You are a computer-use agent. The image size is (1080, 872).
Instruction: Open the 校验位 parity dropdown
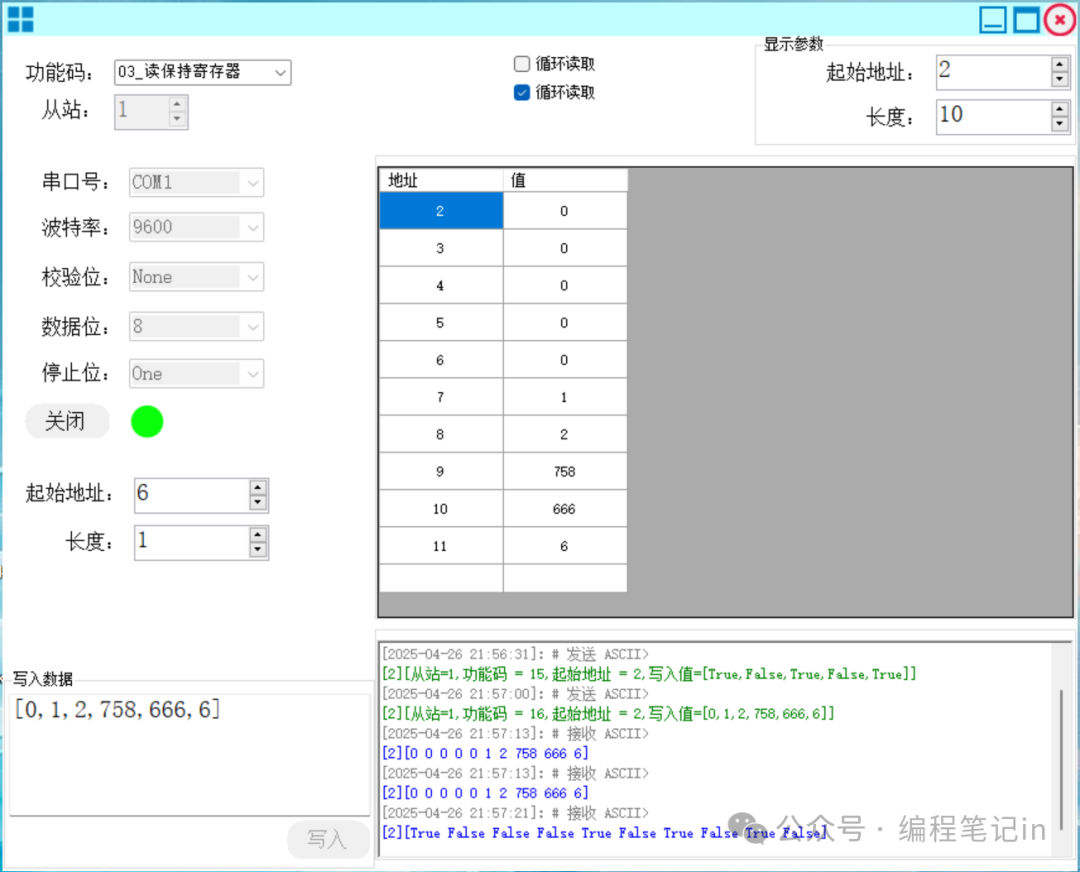pos(251,277)
